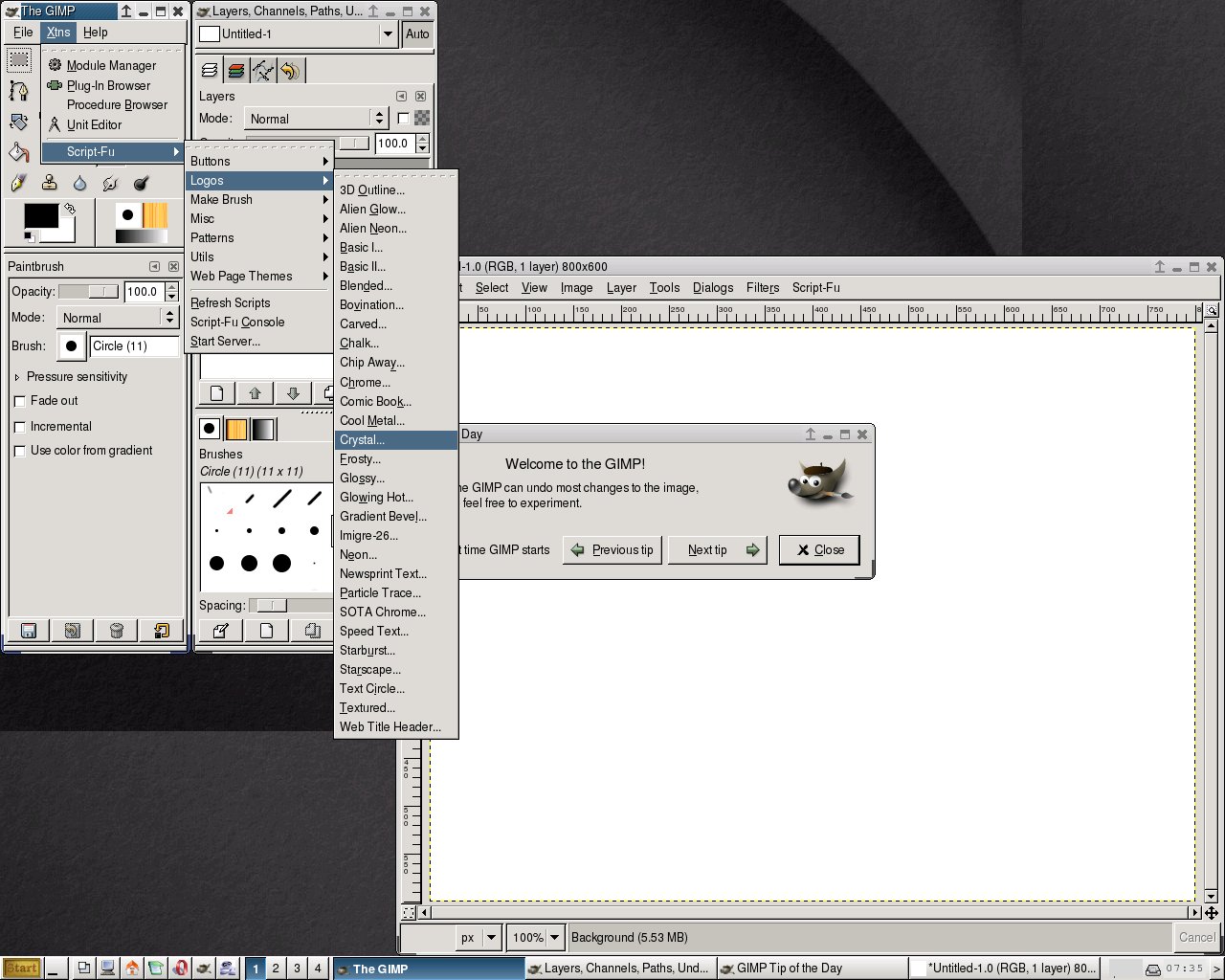Open Plug-In Browser from Xtns menu
This screenshot has height=980, width=1225.
113,85
